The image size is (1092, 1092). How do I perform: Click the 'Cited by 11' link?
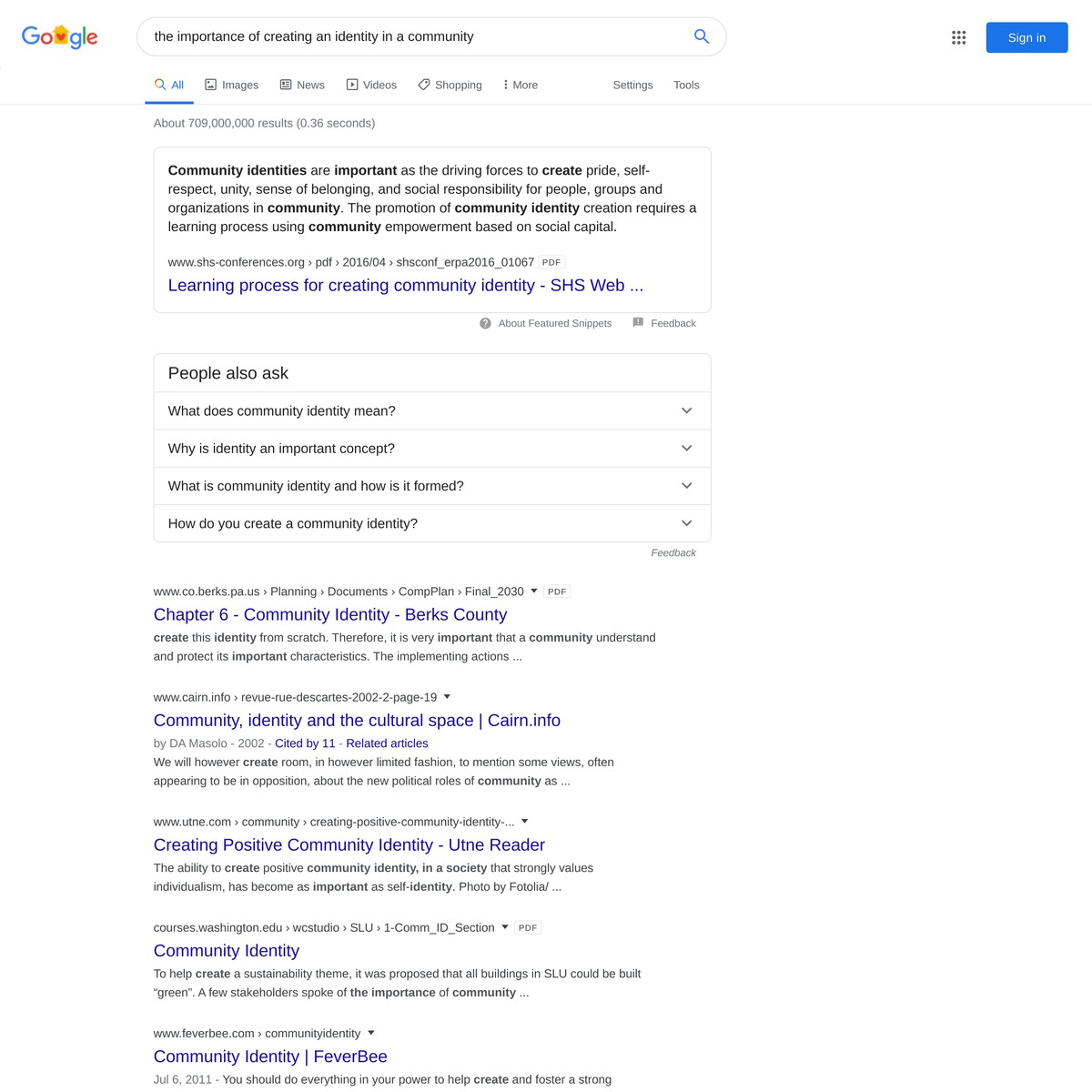[x=305, y=743]
